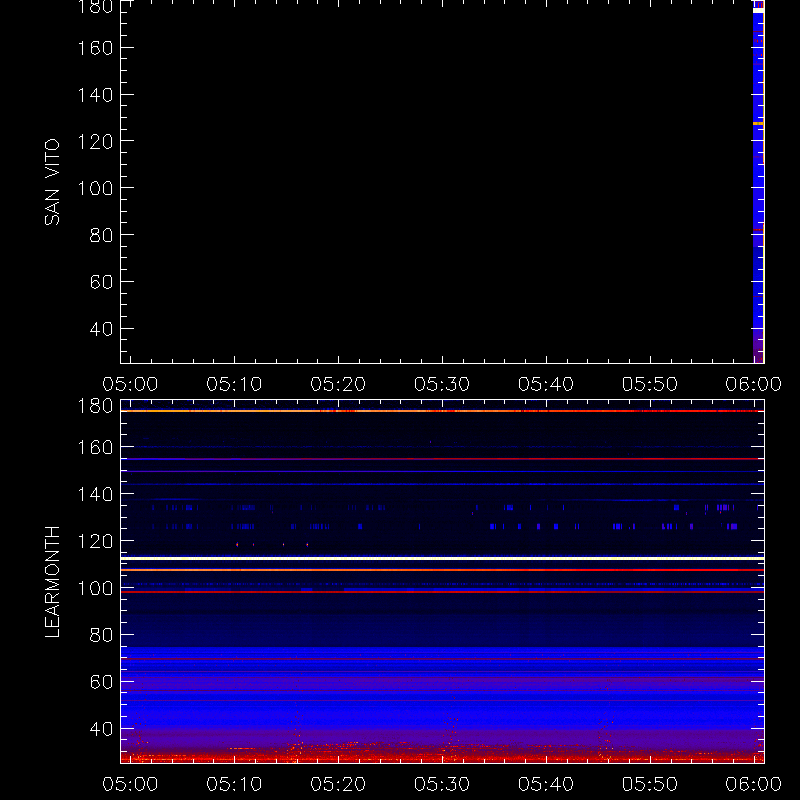Click the 60 tick label on the SAN VITO plot

[101, 282]
